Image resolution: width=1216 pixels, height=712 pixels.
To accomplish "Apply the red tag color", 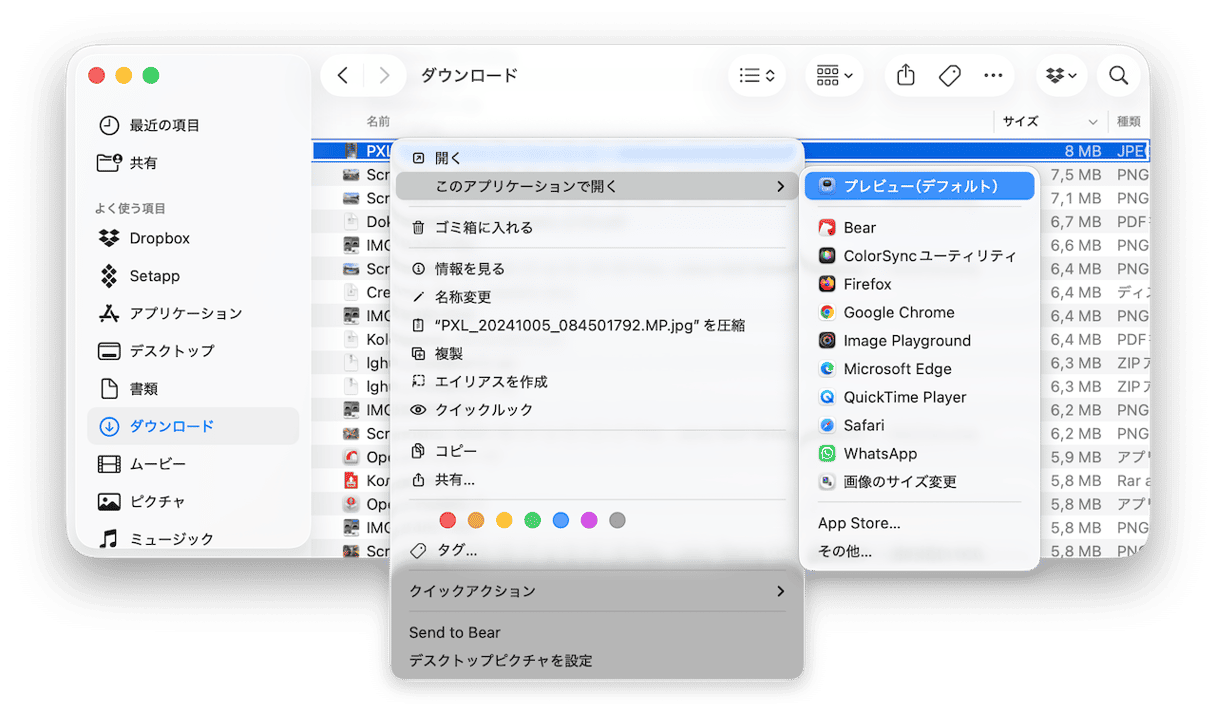I will click(448, 520).
